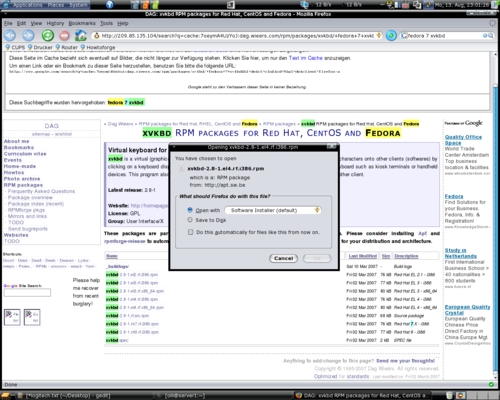Click the search magnifier icon in search box
The height and width of the screenshot is (400, 500).
491,36
